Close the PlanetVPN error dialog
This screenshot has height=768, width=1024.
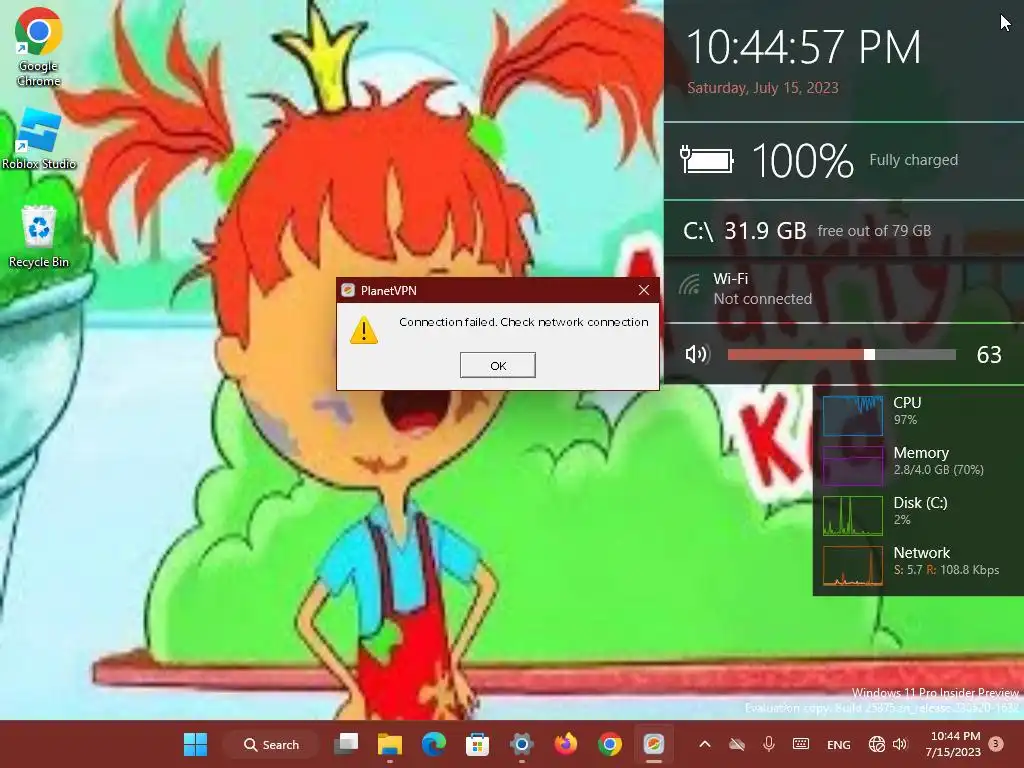click(x=644, y=290)
